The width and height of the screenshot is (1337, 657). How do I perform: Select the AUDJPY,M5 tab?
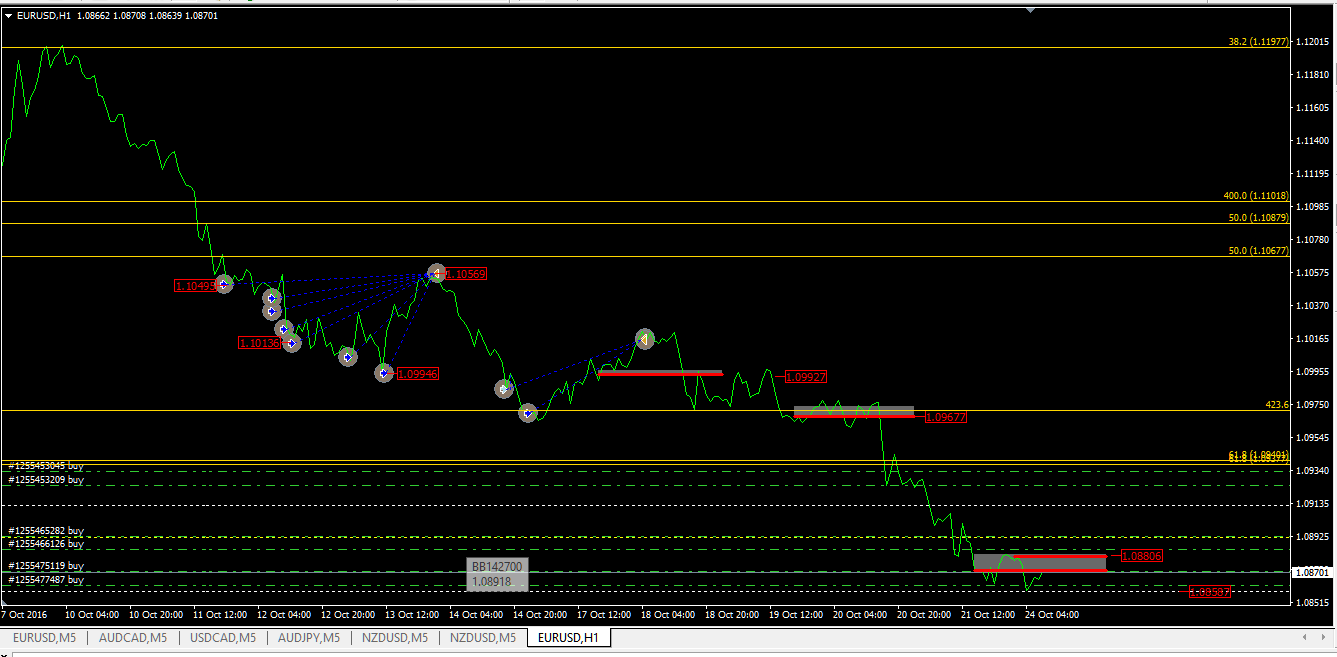[x=309, y=638]
